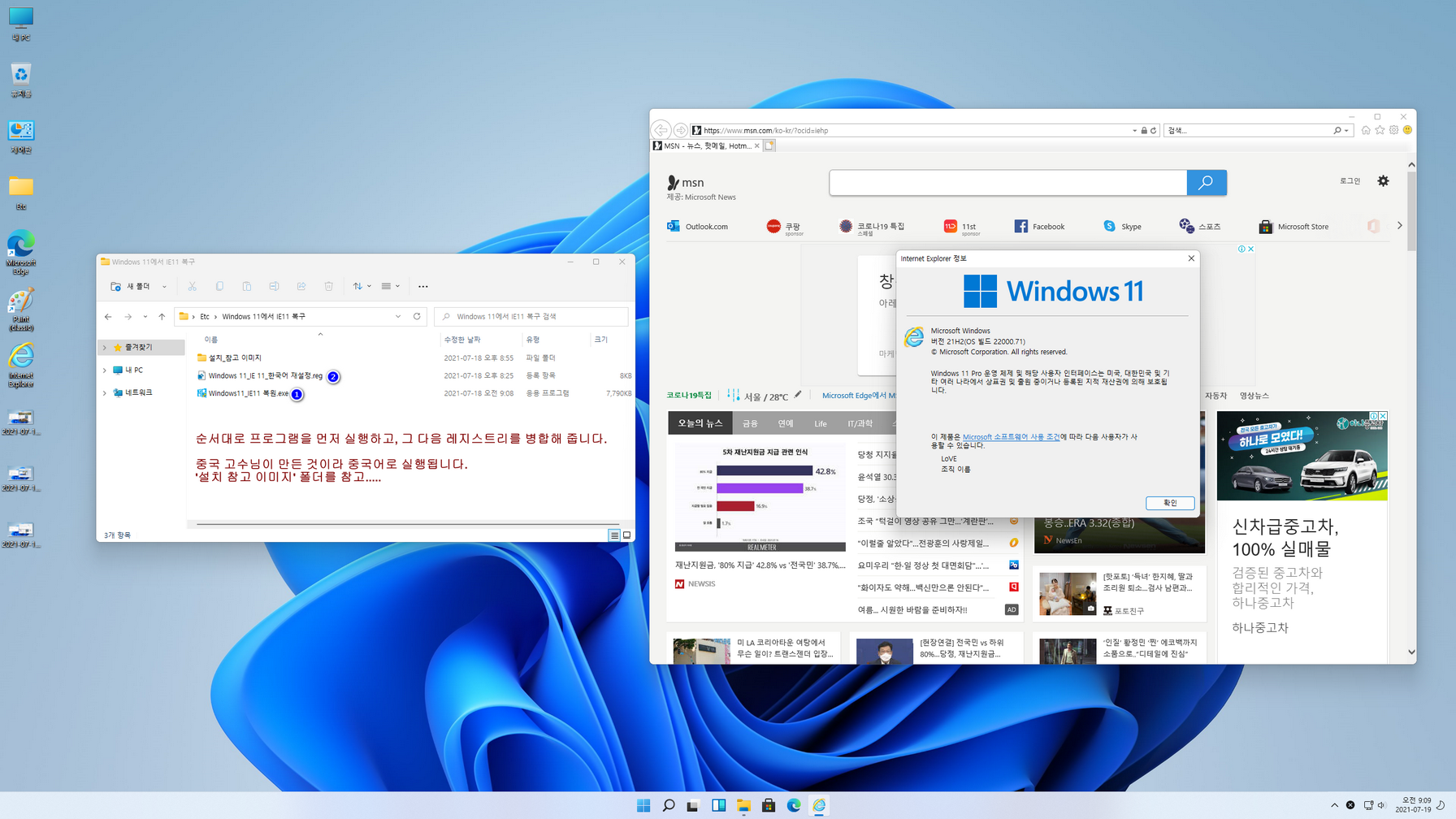The width and height of the screenshot is (1456, 819).
Task: Open Internet Explorer Home page icon
Action: [1366, 130]
